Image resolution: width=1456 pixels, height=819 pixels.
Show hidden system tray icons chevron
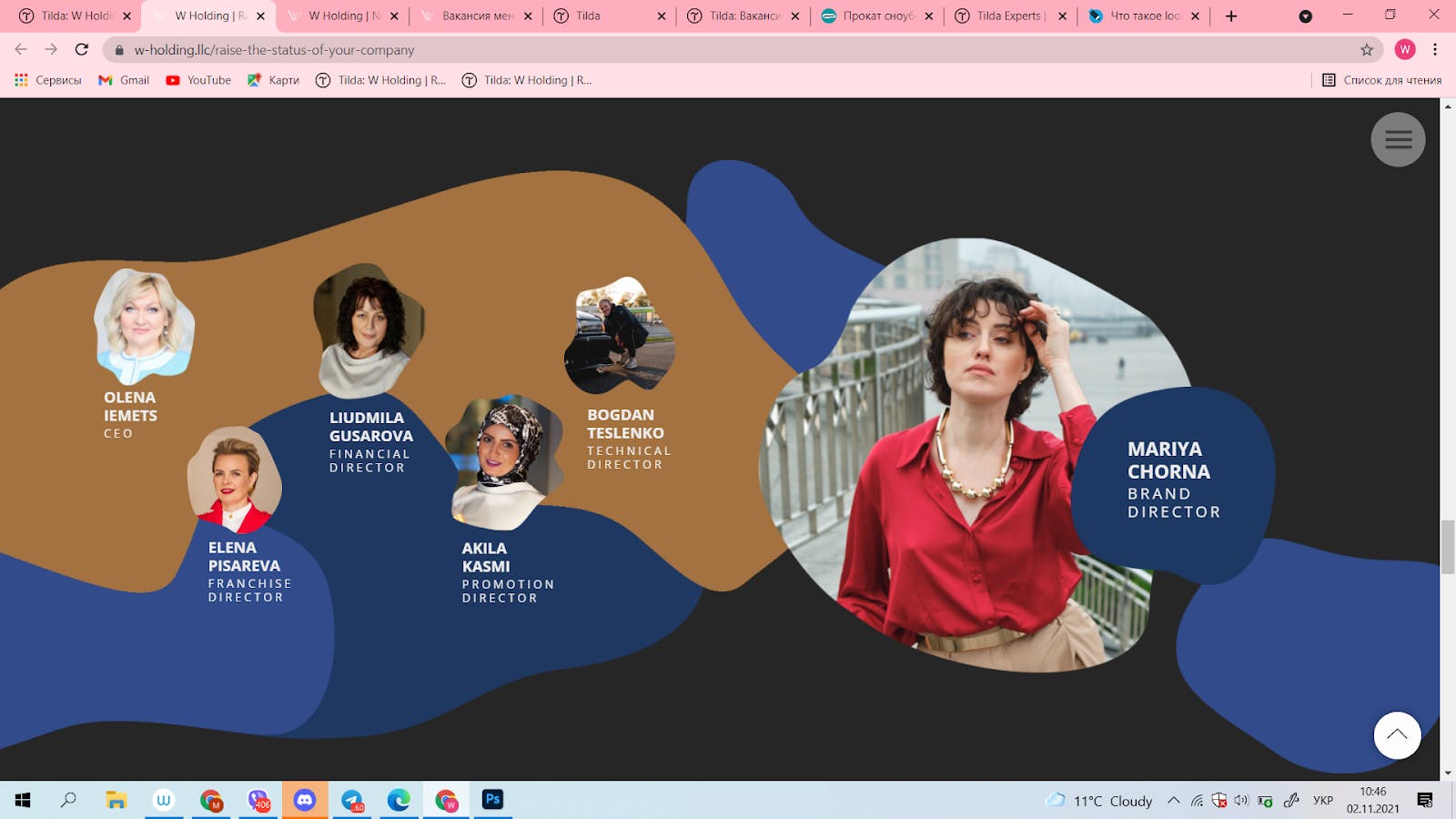pos(1174,801)
